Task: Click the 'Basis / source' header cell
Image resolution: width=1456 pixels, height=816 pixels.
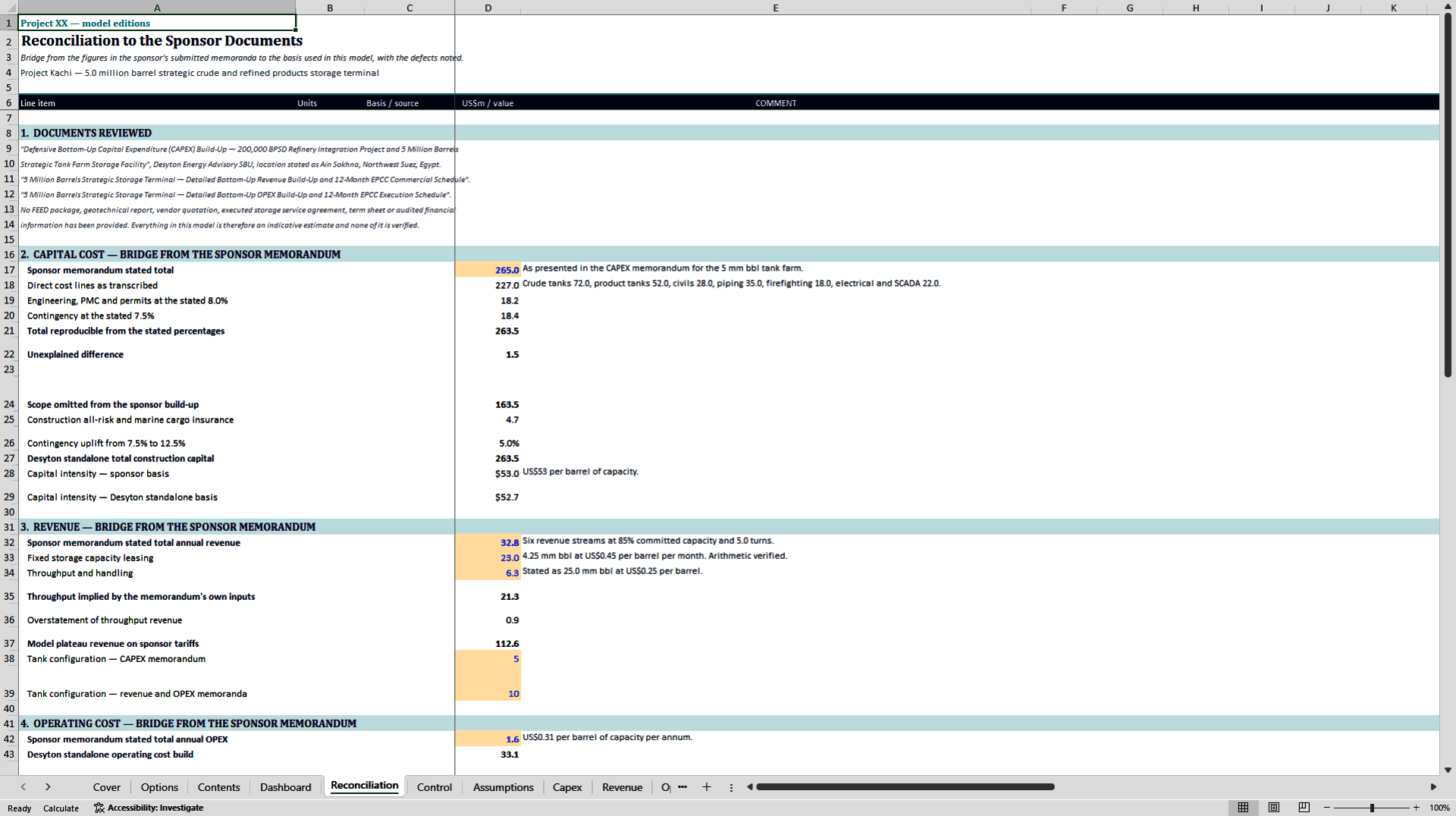Action: coord(392,103)
